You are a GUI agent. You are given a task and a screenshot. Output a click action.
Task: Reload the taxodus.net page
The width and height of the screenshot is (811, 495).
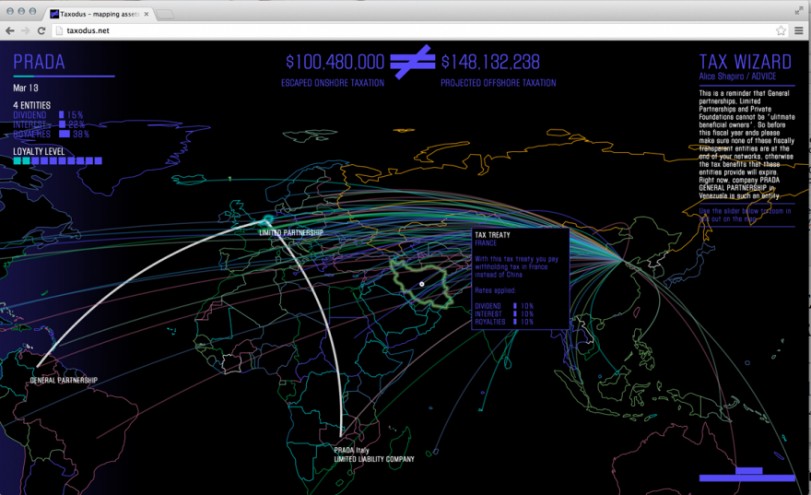click(x=41, y=31)
